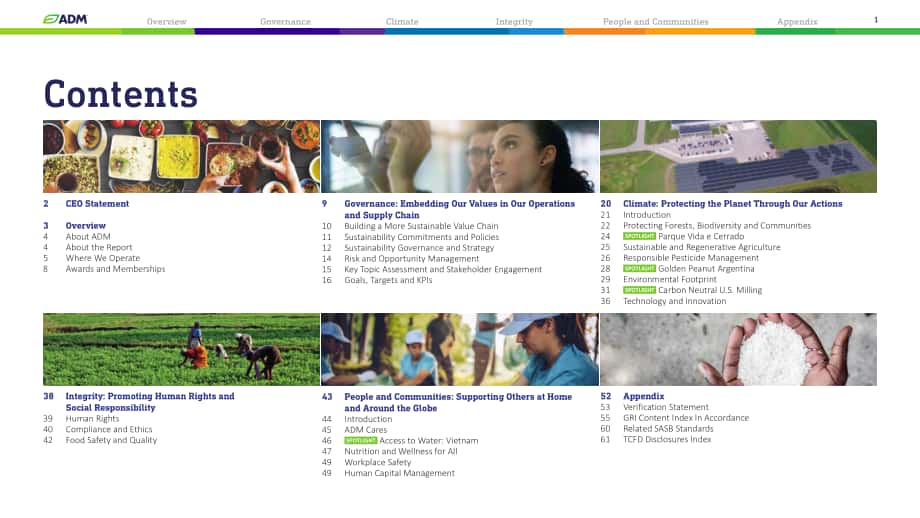Open Carbon Neutral U.S. Milling spotlight
The width and height of the screenshot is (920, 518).
coord(710,290)
